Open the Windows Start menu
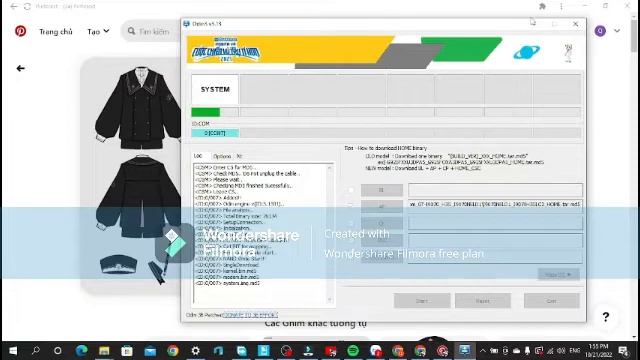Screen dimensions: 640x360 tap(13, 351)
